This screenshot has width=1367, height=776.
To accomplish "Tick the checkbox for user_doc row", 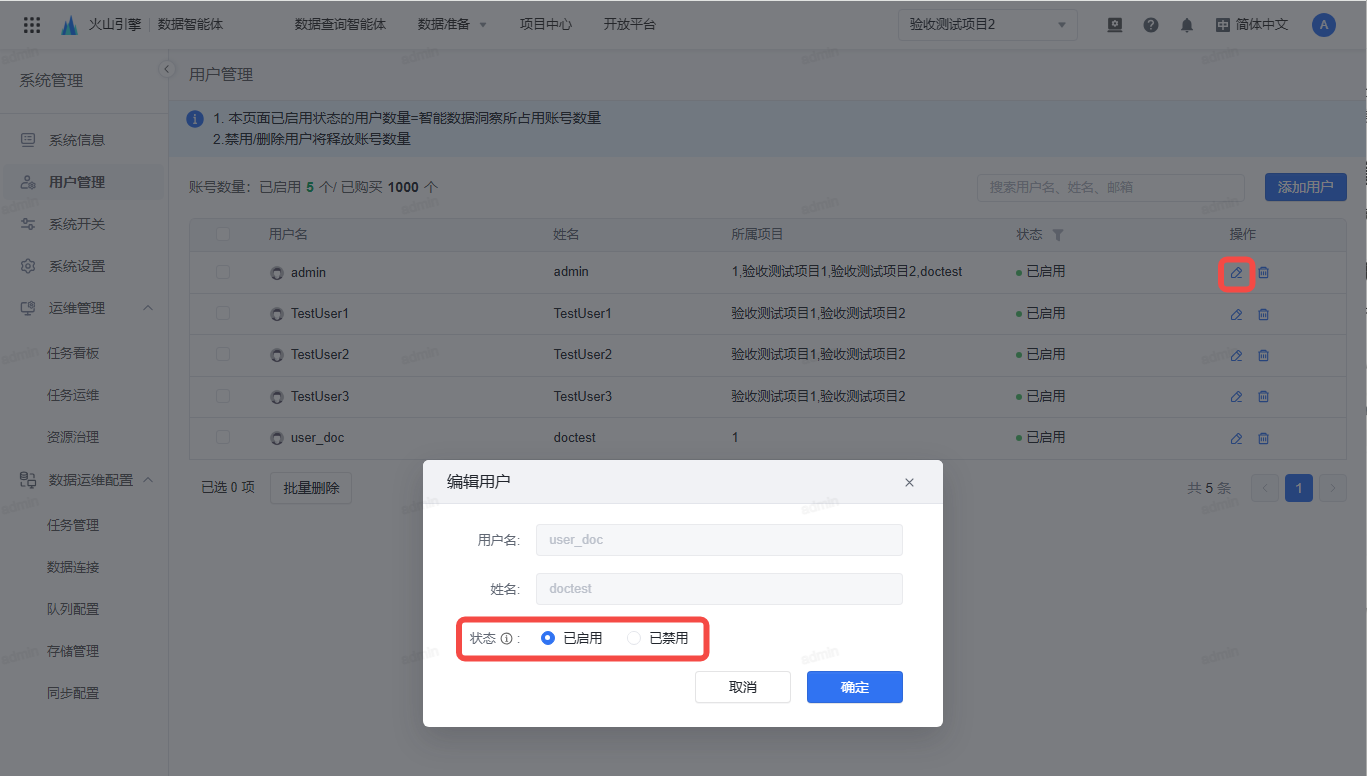I will [x=223, y=437].
